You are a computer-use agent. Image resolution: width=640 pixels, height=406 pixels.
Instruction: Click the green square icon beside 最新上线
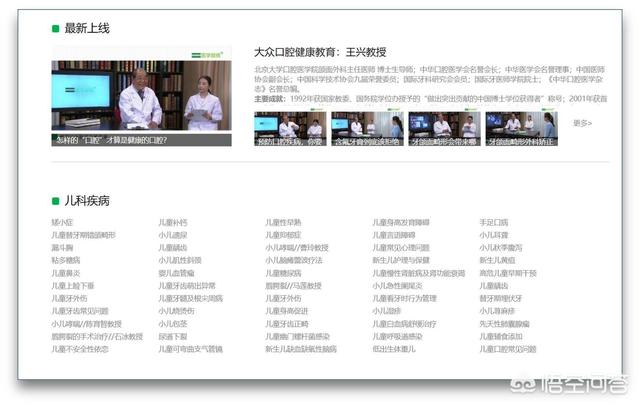point(56,29)
